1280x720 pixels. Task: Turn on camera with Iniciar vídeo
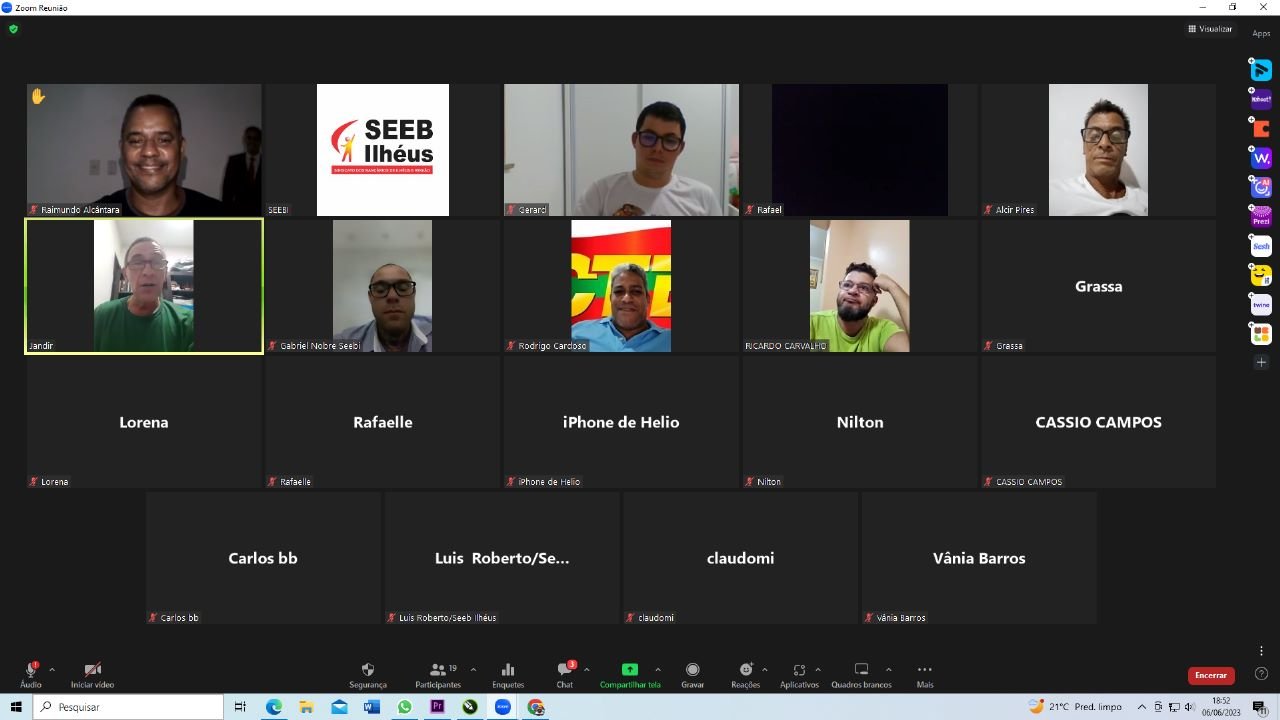click(x=92, y=674)
